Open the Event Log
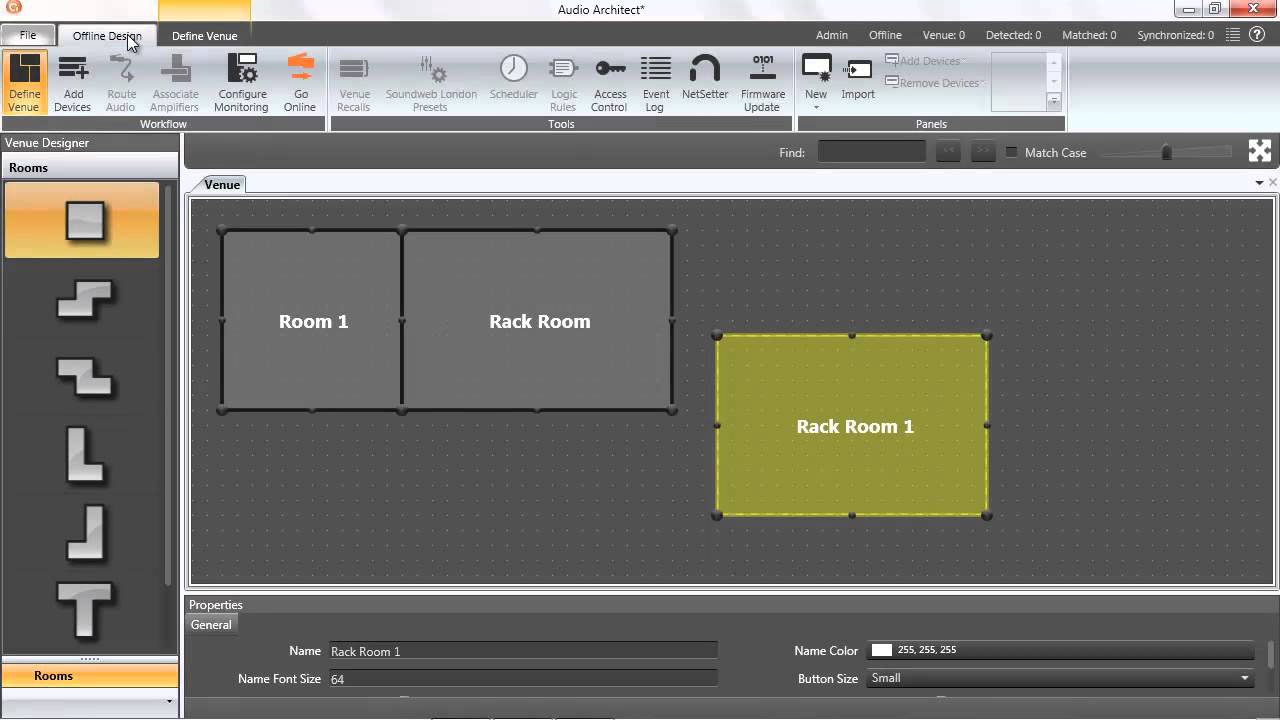Screen dimensions: 1280x720 pyautogui.click(x=655, y=83)
